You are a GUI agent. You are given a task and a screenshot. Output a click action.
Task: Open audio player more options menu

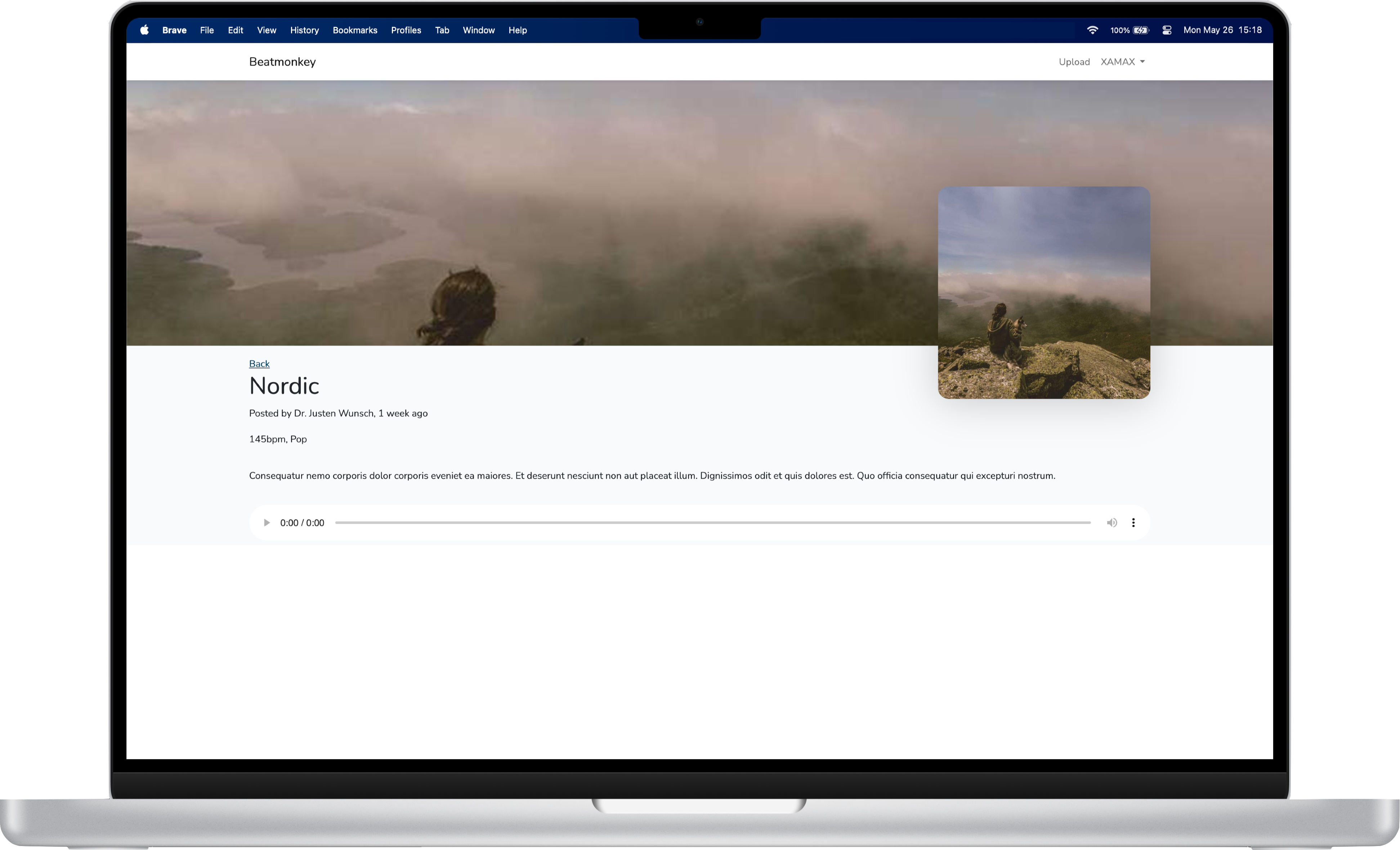point(1133,523)
